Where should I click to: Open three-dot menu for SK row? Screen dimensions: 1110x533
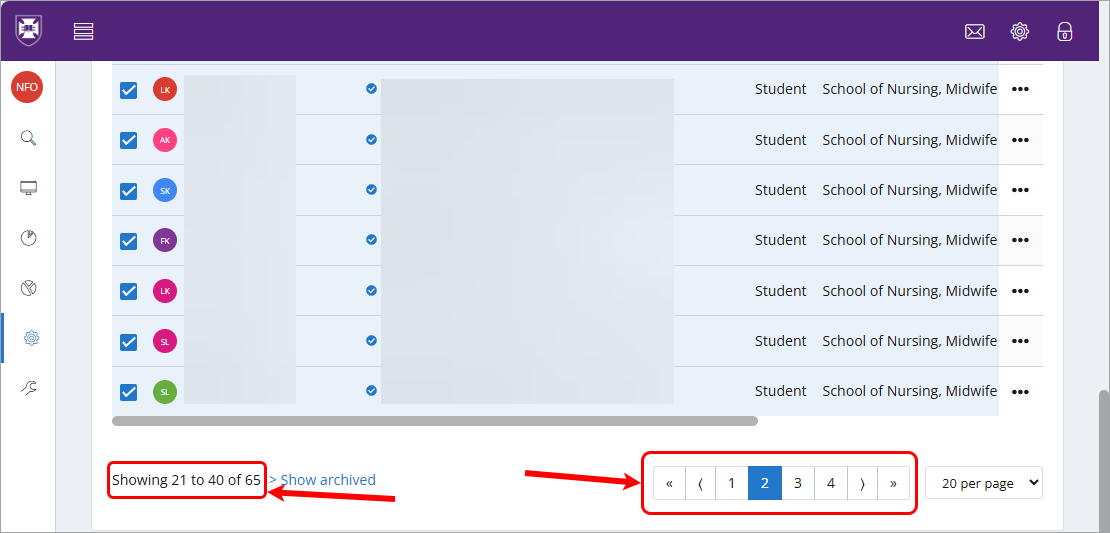click(1020, 190)
